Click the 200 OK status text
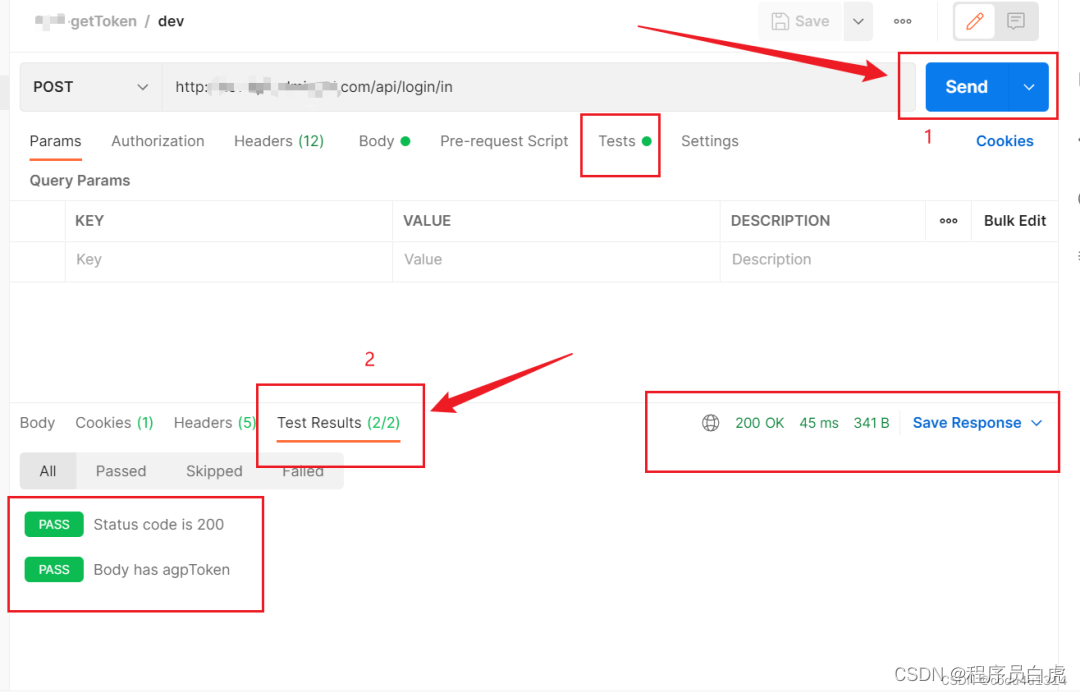The width and height of the screenshot is (1080, 693). (x=760, y=423)
